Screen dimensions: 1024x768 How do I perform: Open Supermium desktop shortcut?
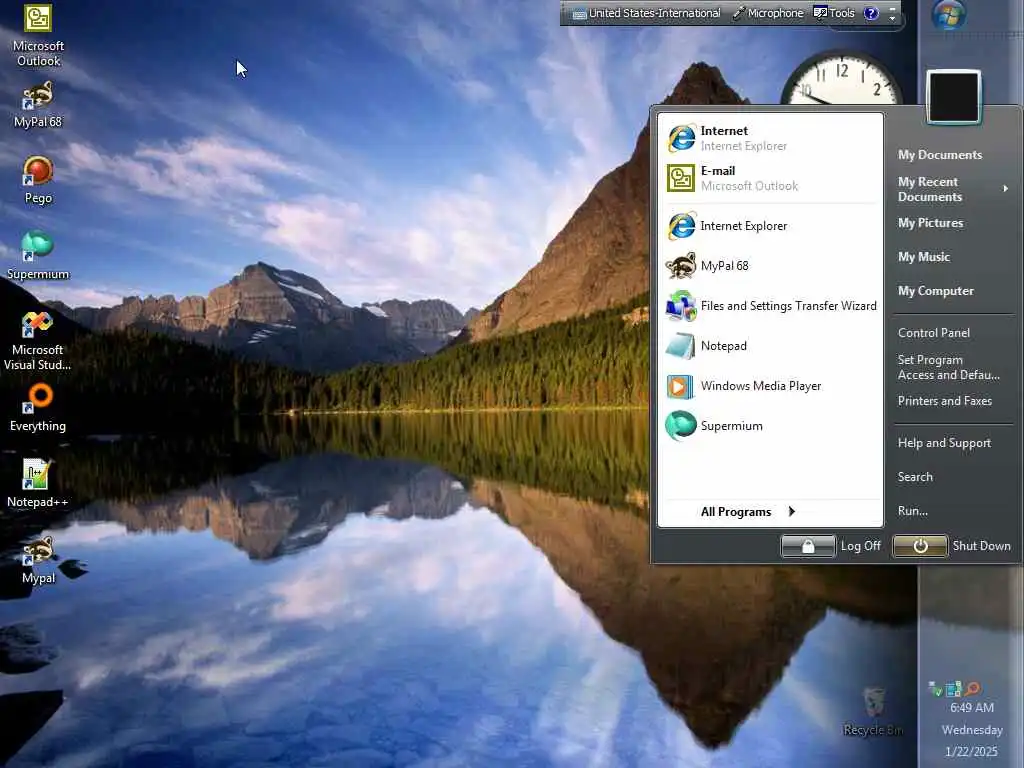(x=38, y=256)
